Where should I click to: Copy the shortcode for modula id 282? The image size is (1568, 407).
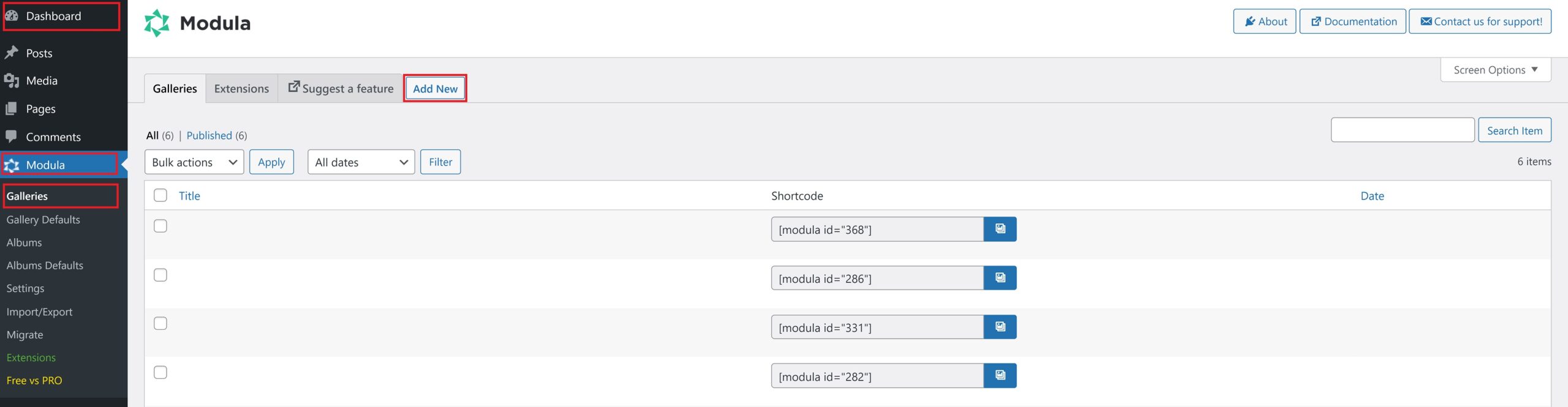pos(1000,376)
